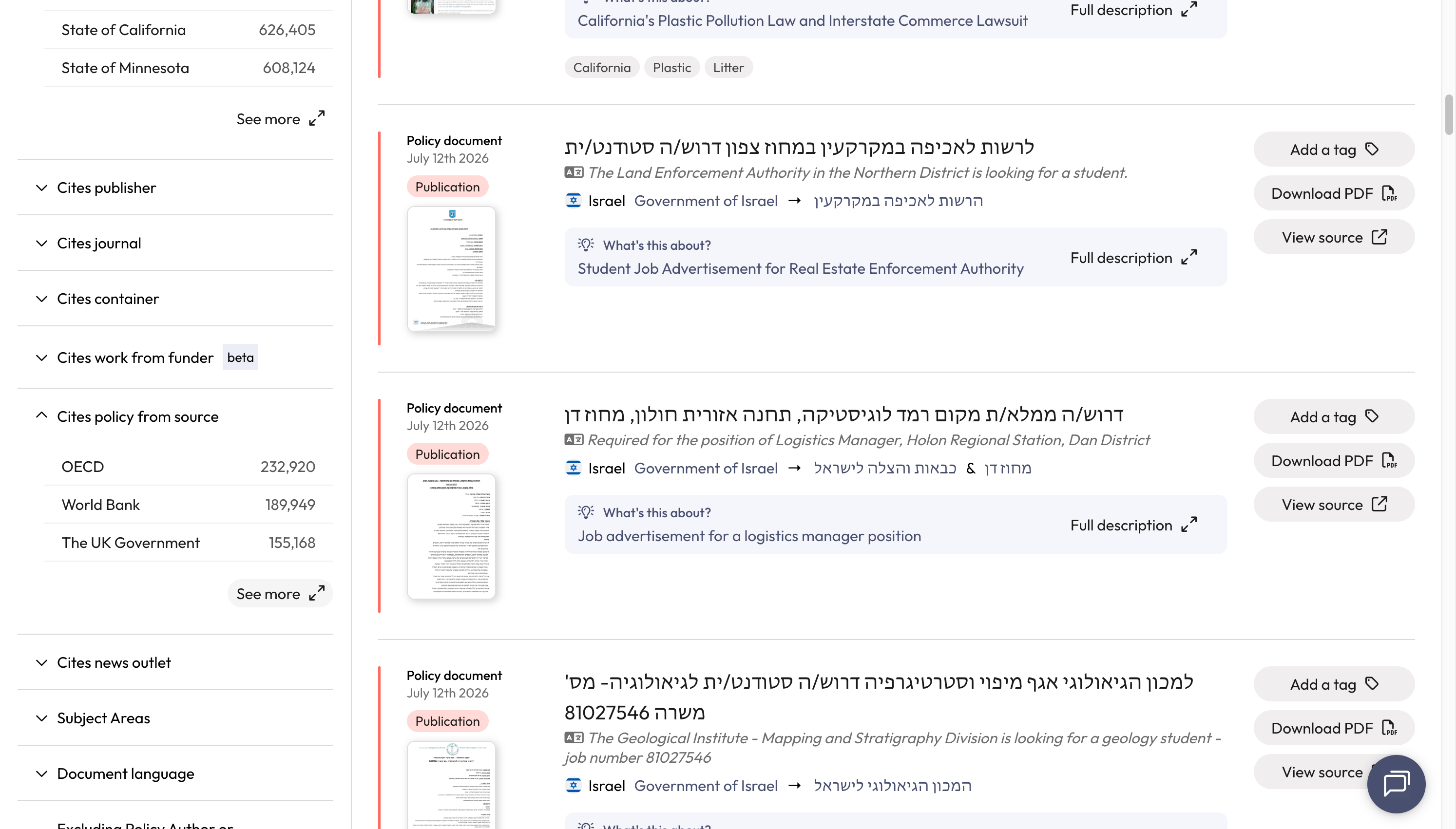The image size is (1456, 829).
Task: Click the lightbulb icon above Student Job Advertisement
Action: point(586,245)
